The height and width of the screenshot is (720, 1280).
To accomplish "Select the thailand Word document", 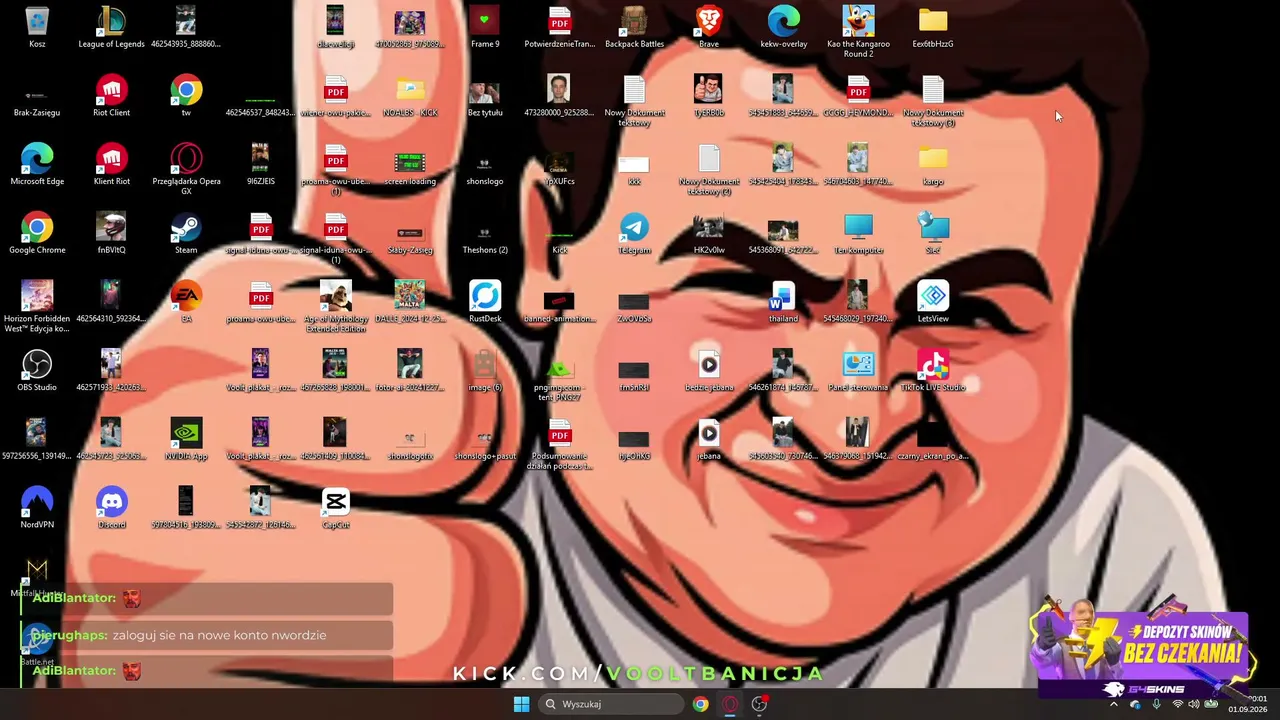I will click(783, 303).
